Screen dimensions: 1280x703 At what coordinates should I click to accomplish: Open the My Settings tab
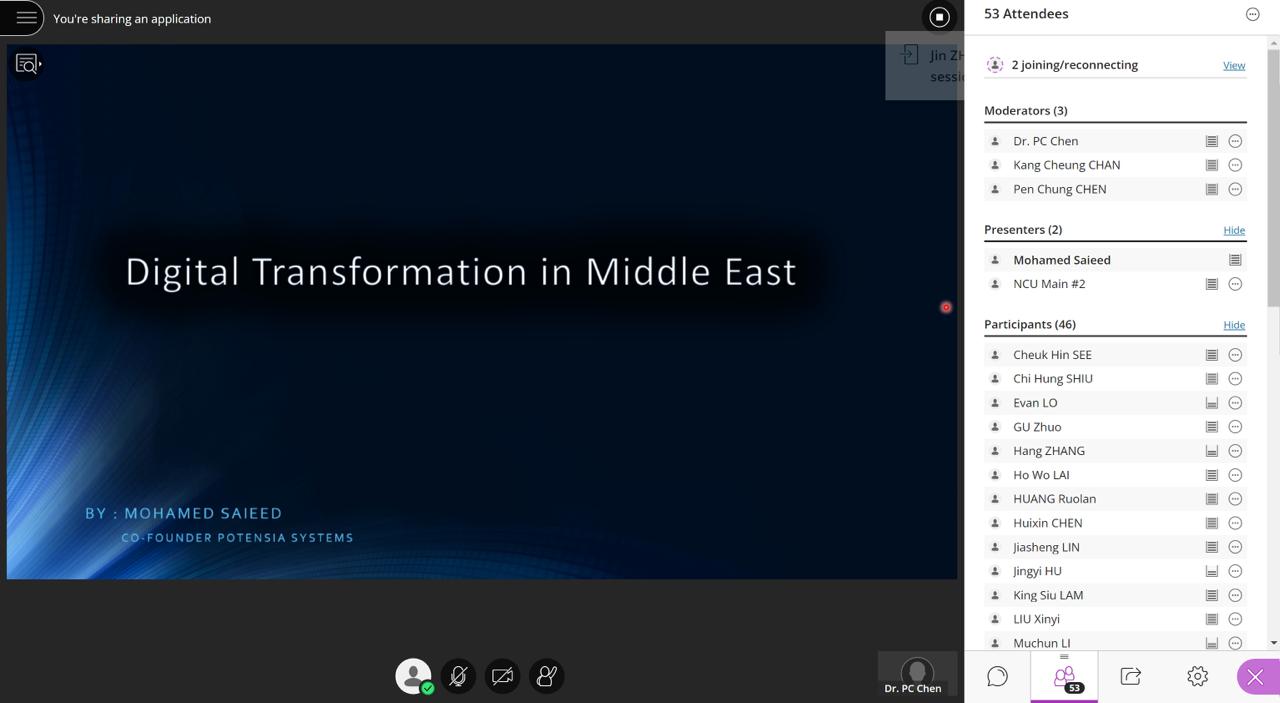pos(1197,677)
